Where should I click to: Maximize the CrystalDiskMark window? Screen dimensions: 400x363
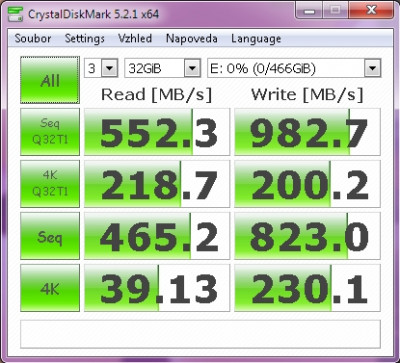[336, 11]
